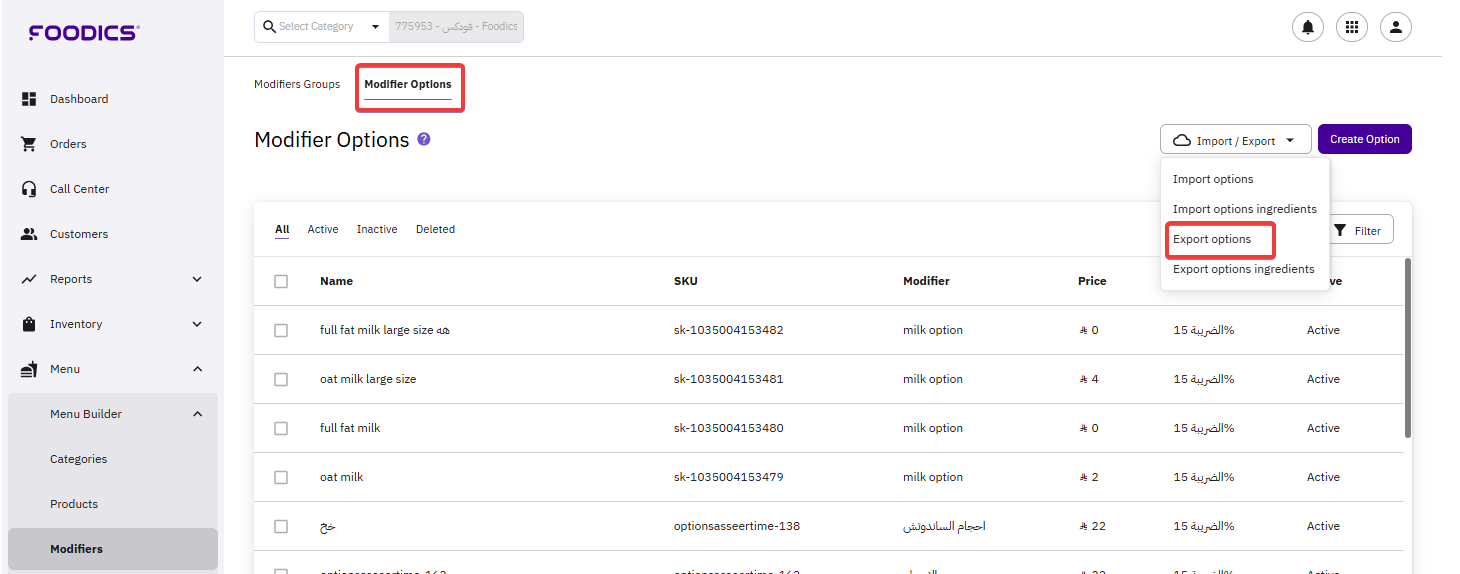This screenshot has height=574, width=1460.
Task: Open Customers in the sidebar
Action: (79, 234)
